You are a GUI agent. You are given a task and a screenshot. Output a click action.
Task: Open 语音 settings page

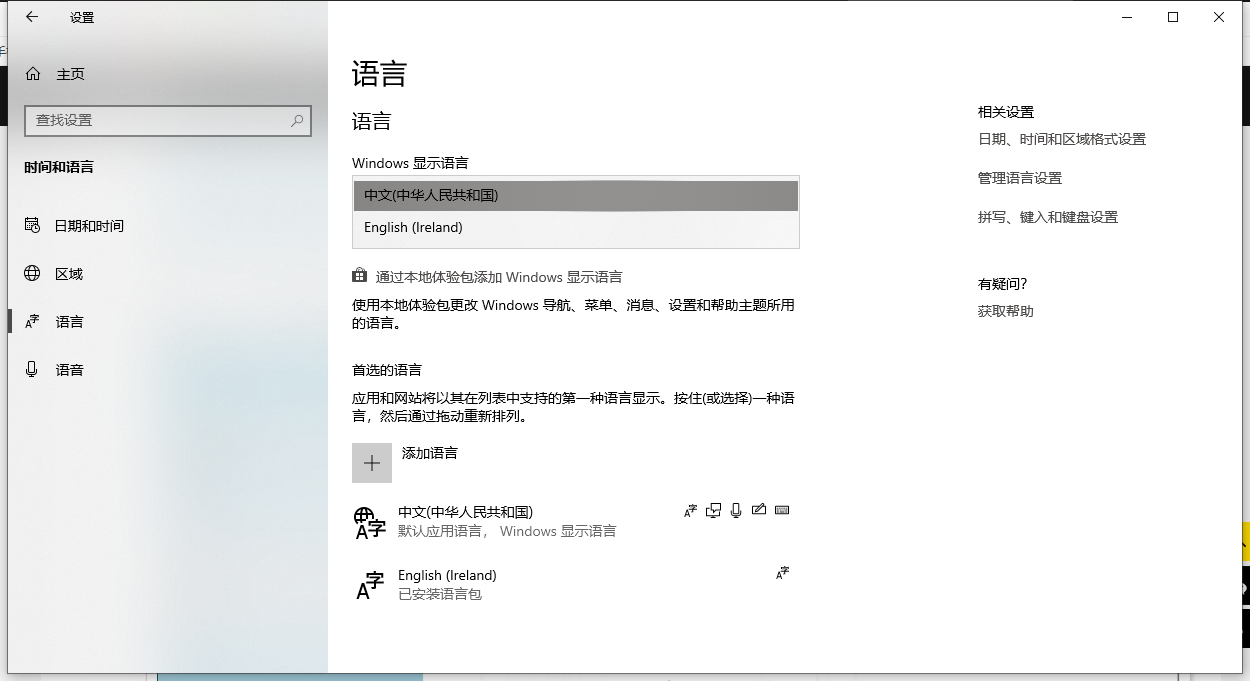coord(168,370)
